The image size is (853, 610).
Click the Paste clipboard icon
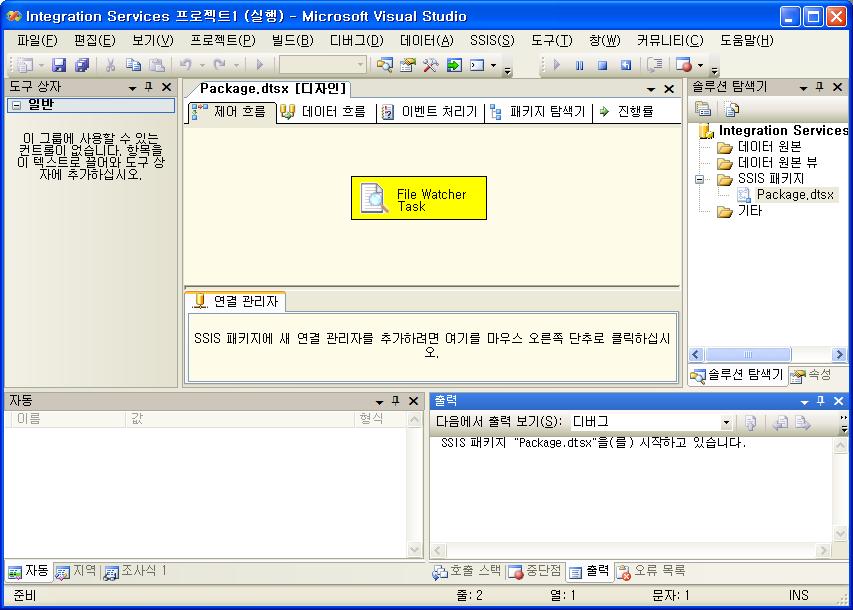[157, 65]
